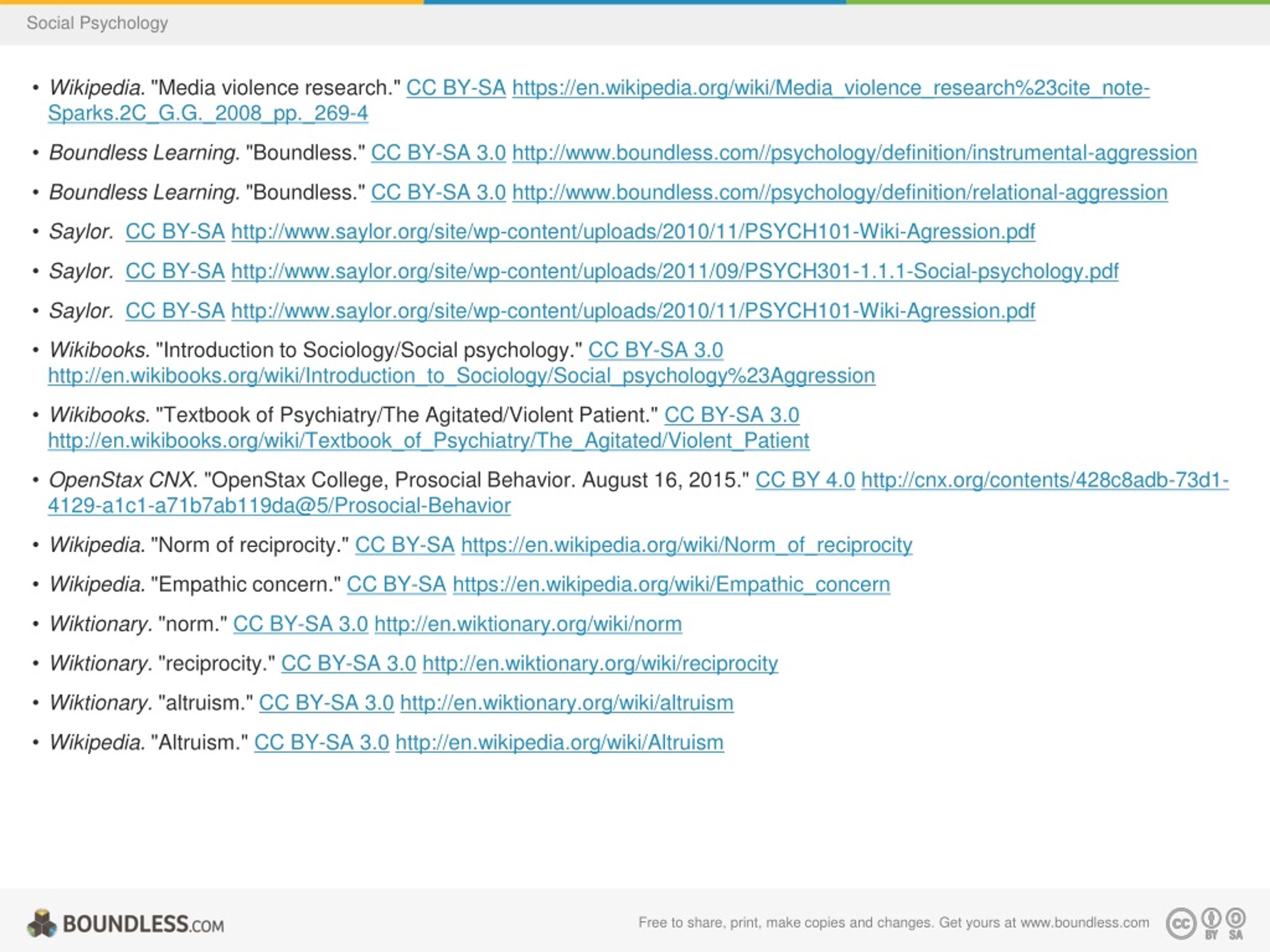Open the instrumental-aggression Boundless definition link
Image resolution: width=1270 pixels, height=952 pixels.
[x=854, y=153]
